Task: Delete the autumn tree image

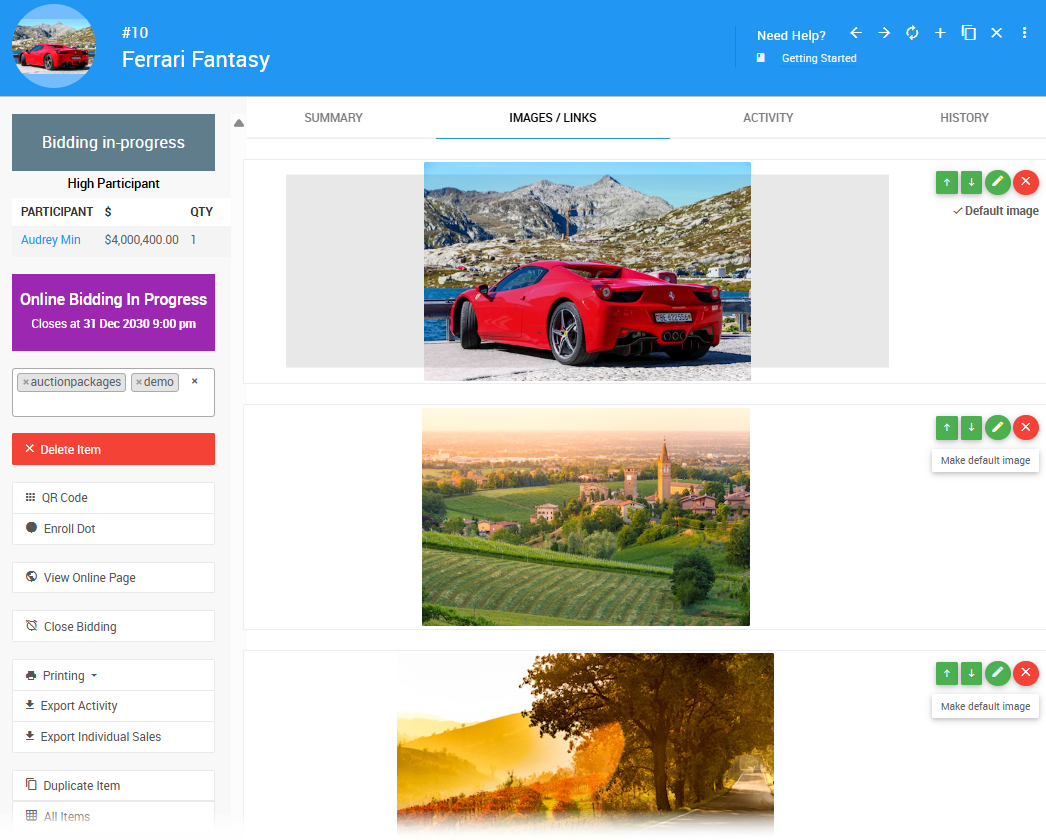Action: 1026,673
